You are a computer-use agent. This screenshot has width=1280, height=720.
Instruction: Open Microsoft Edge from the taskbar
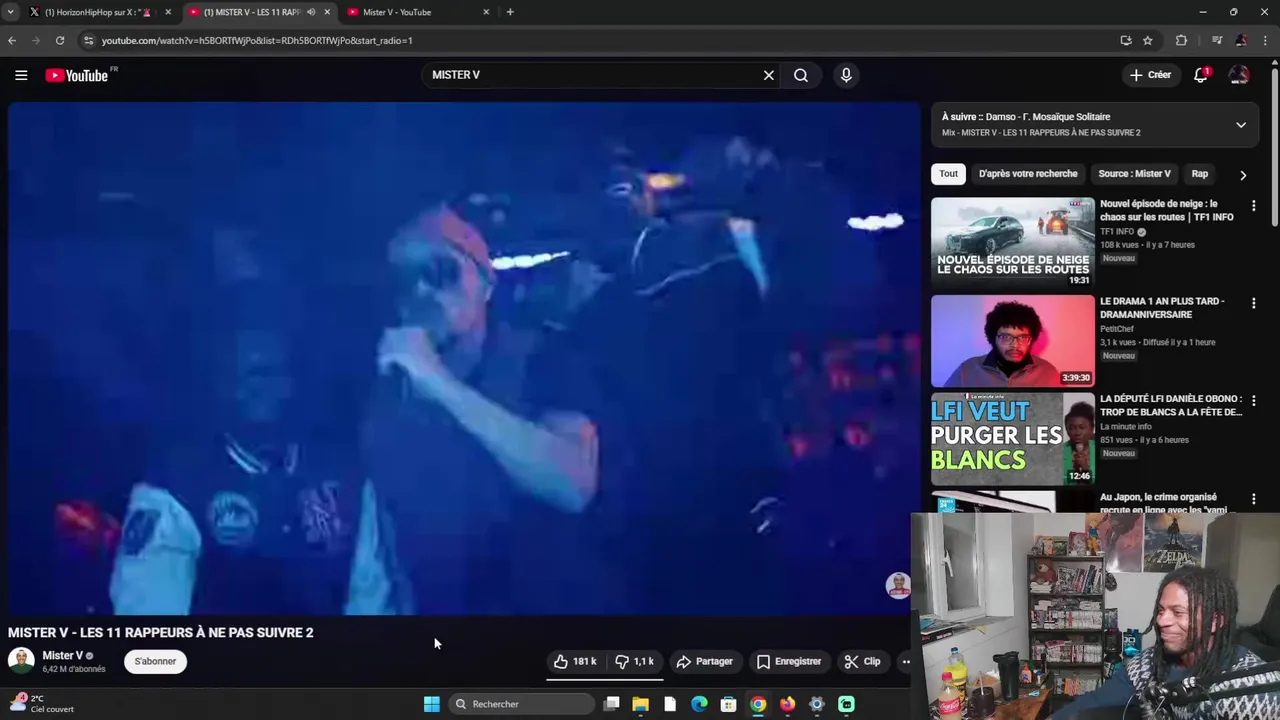(x=700, y=704)
